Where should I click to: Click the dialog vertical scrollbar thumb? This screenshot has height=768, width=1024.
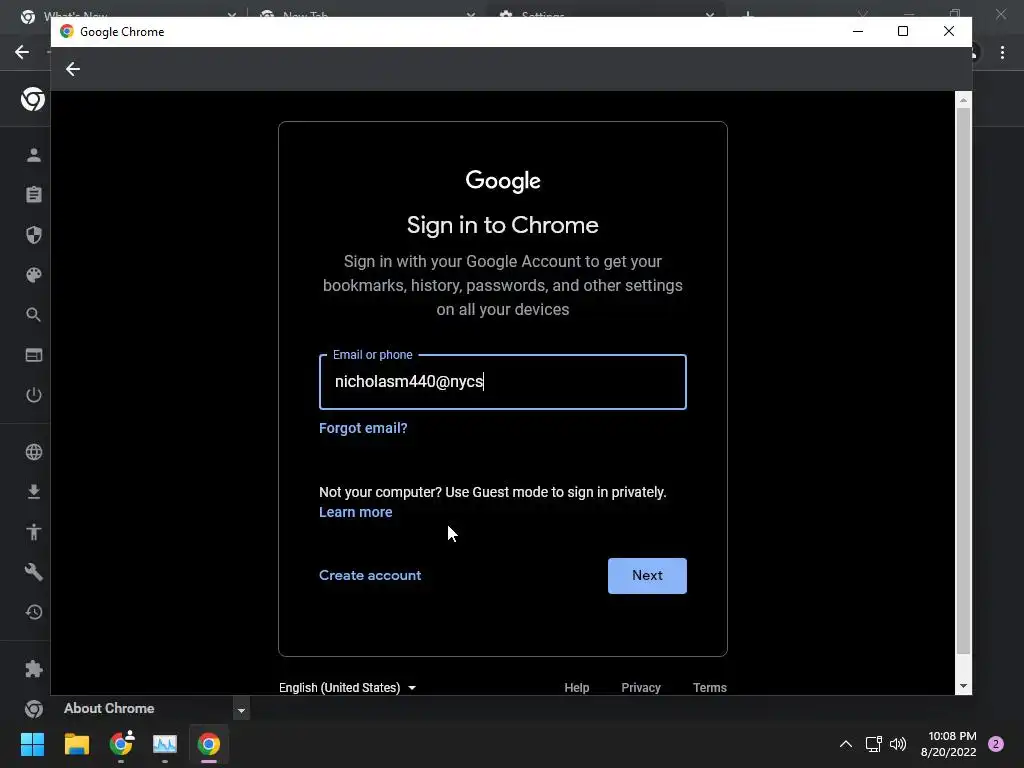coord(963,381)
